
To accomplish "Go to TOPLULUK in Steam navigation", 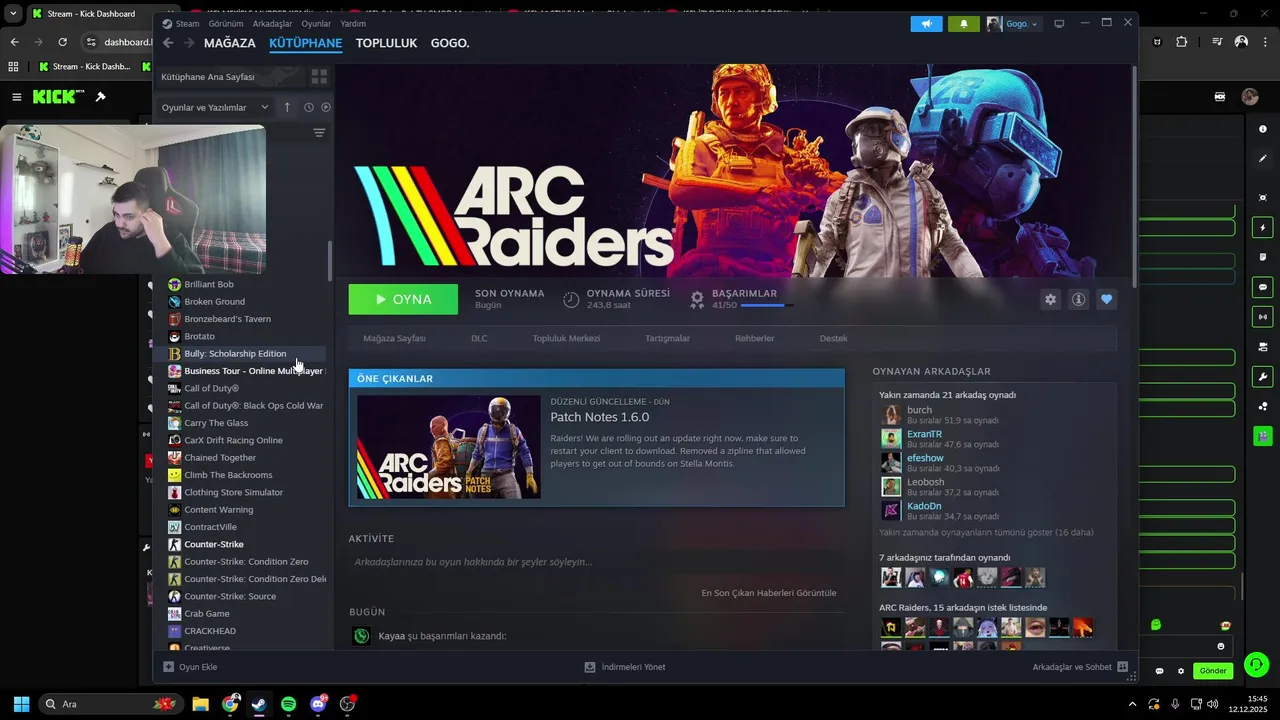I will (x=386, y=43).
